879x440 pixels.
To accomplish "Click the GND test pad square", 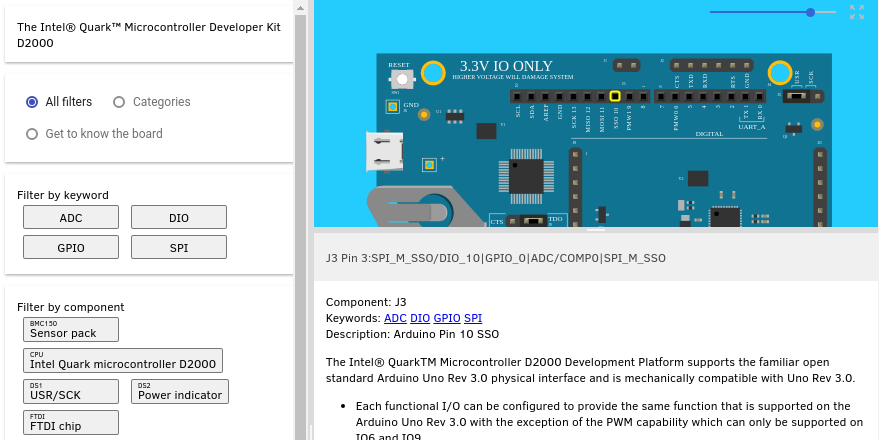I will (x=393, y=106).
